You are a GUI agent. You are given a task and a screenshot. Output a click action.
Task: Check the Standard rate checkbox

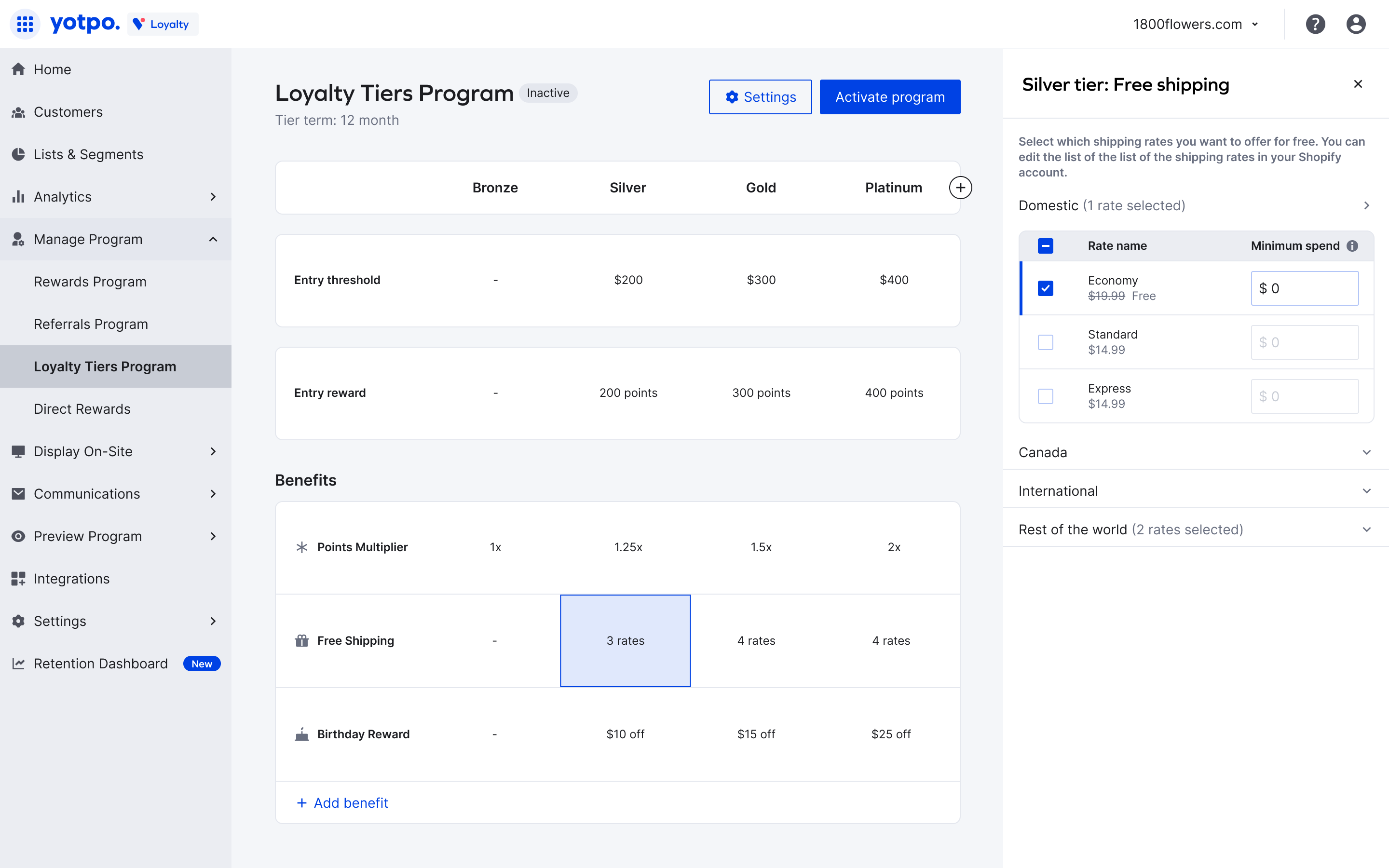point(1045,342)
